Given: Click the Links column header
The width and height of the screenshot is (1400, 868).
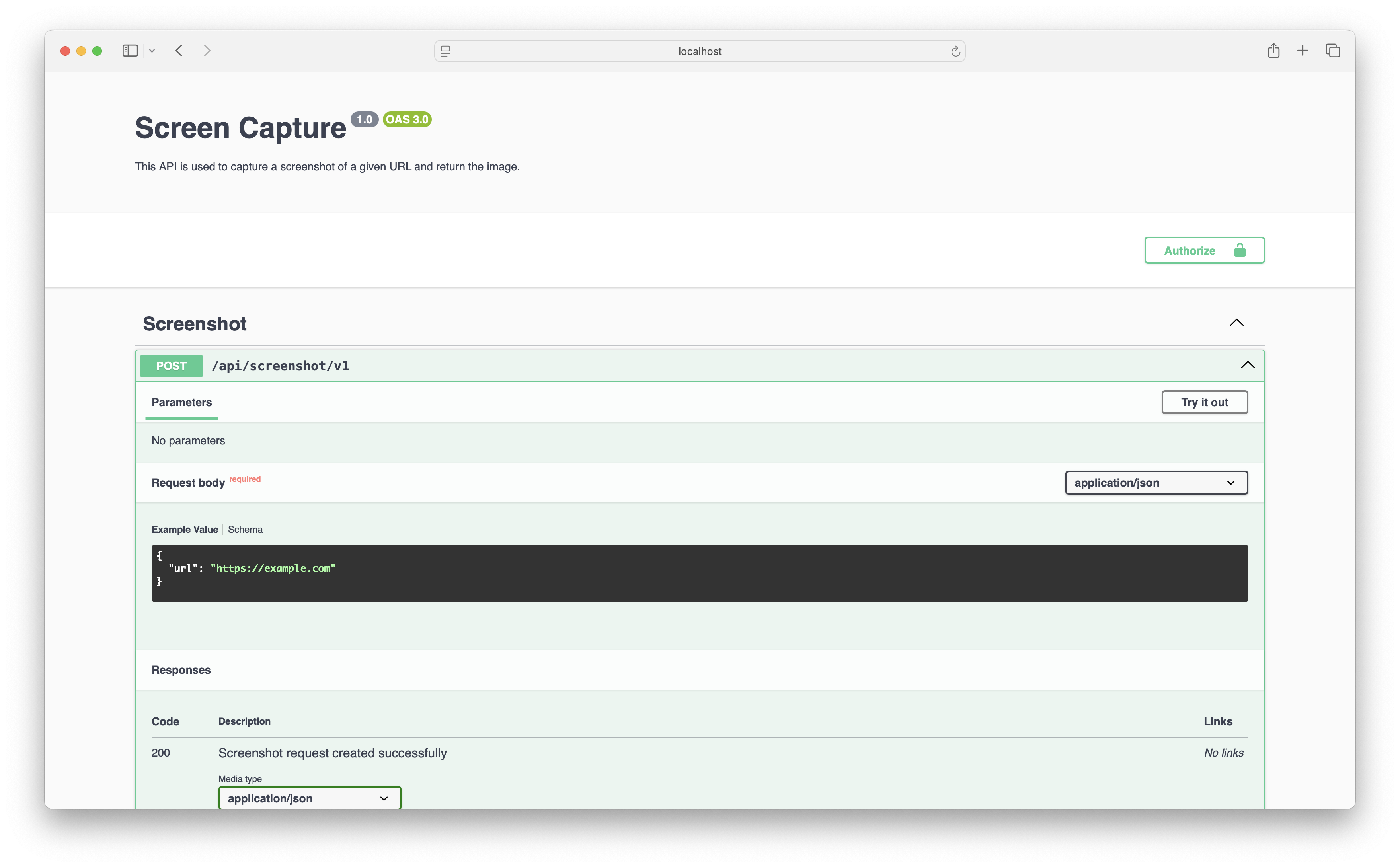Looking at the screenshot, I should 1218,721.
